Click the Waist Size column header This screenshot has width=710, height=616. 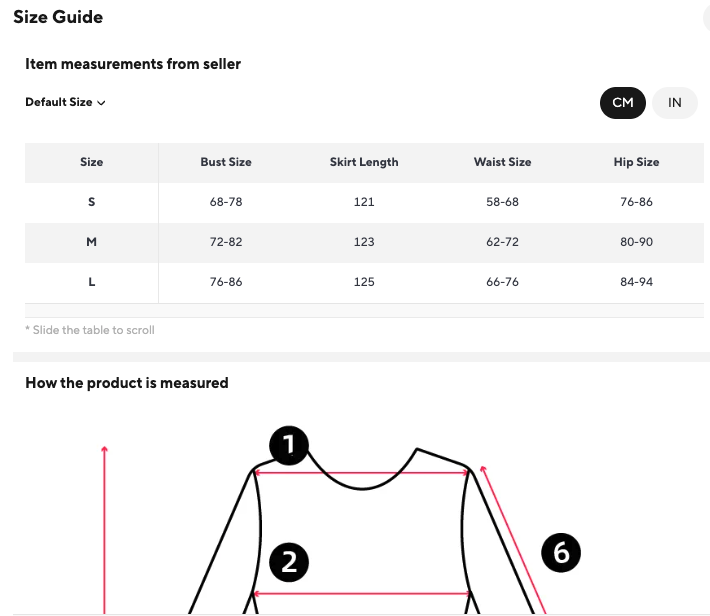point(502,162)
